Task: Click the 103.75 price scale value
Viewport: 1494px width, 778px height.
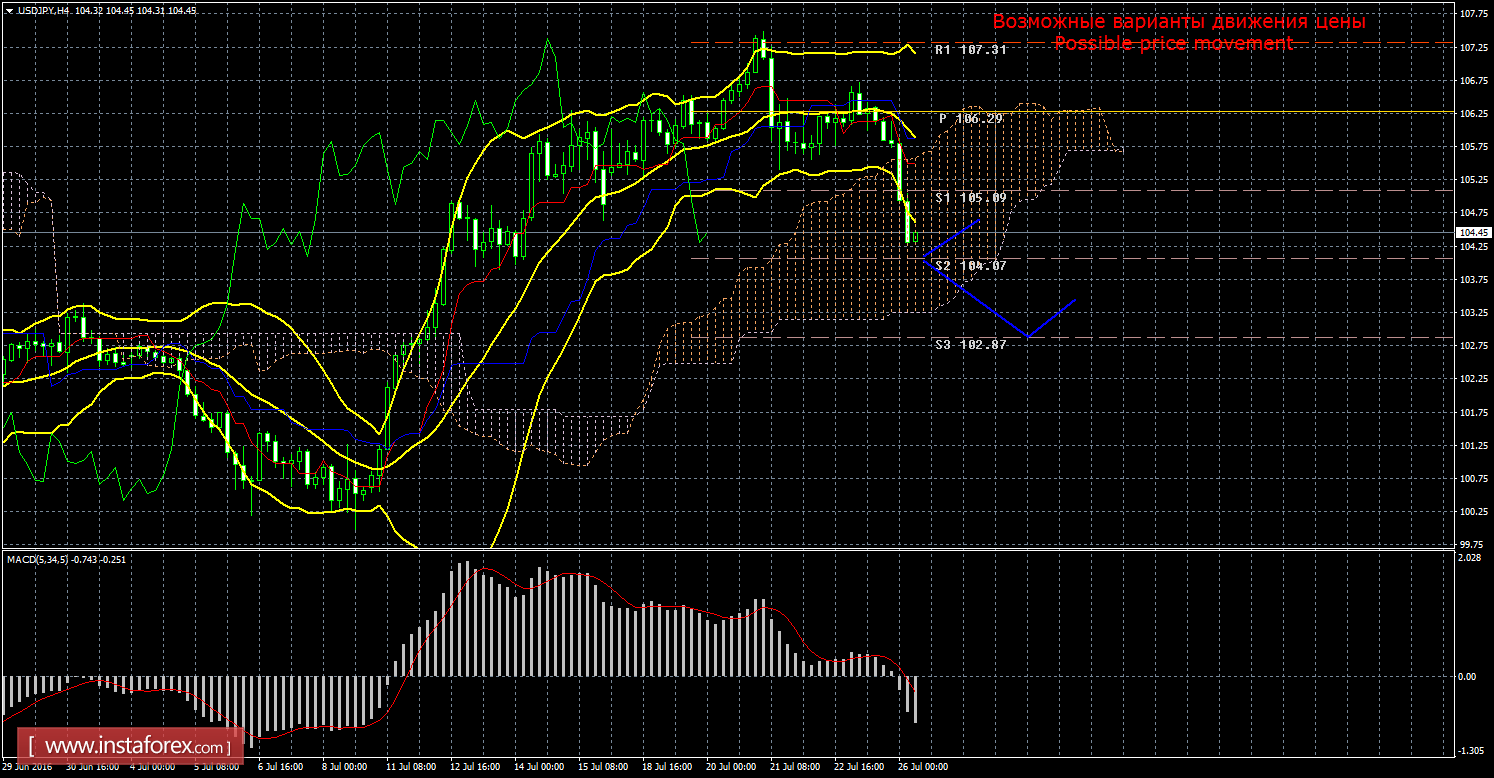Action: (x=1473, y=279)
